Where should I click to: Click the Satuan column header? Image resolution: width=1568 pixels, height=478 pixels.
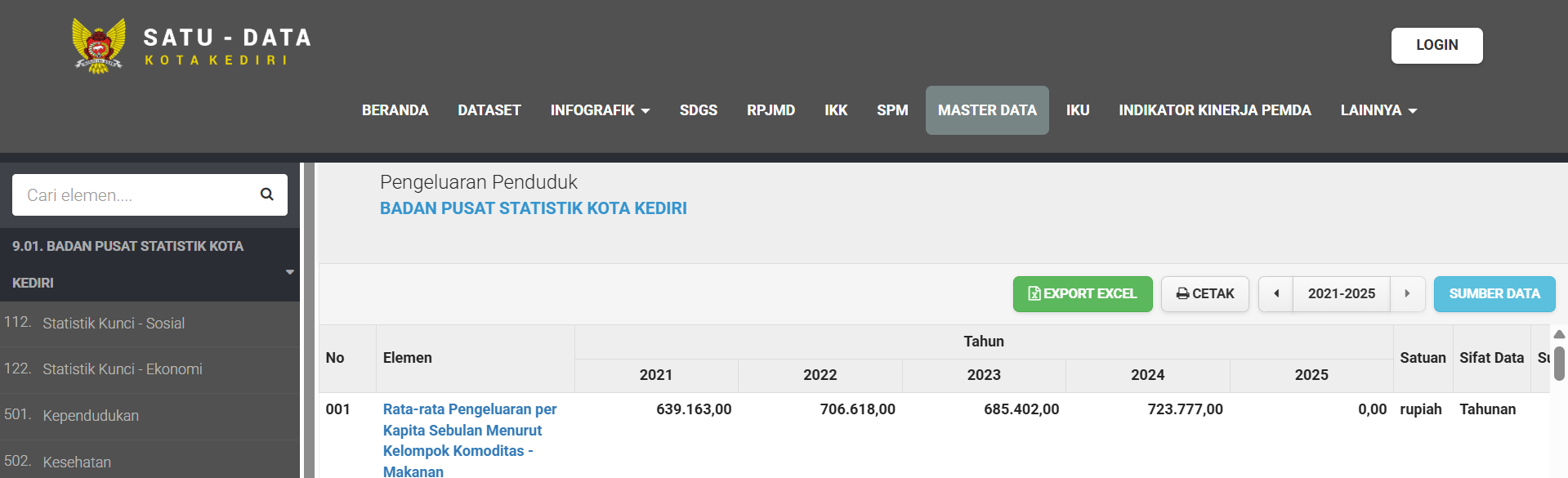1423,358
